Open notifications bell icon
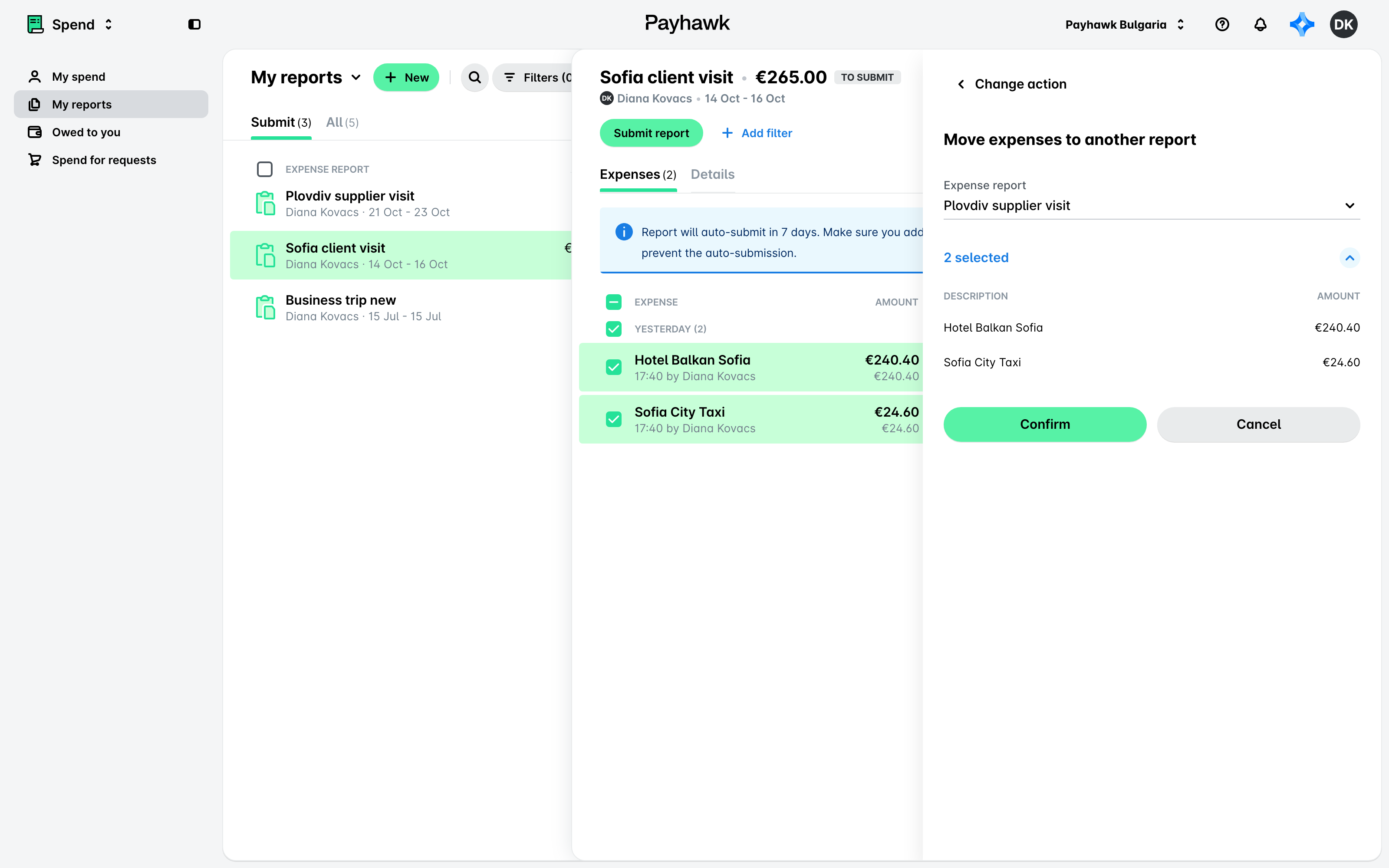 point(1260,24)
